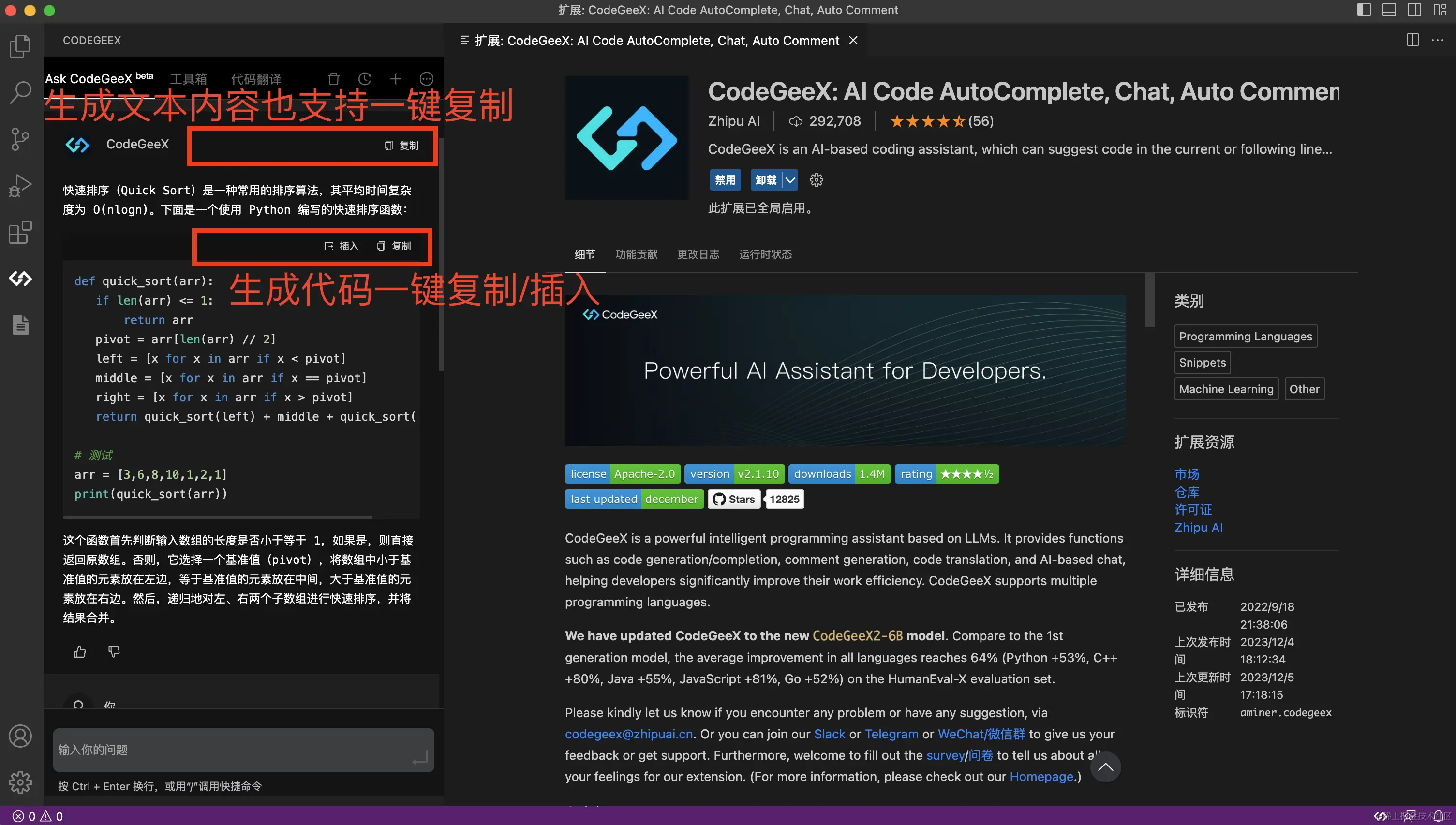1456x825 pixels.
Task: Toggle the primary side bar layout button
Action: tap(1364, 10)
